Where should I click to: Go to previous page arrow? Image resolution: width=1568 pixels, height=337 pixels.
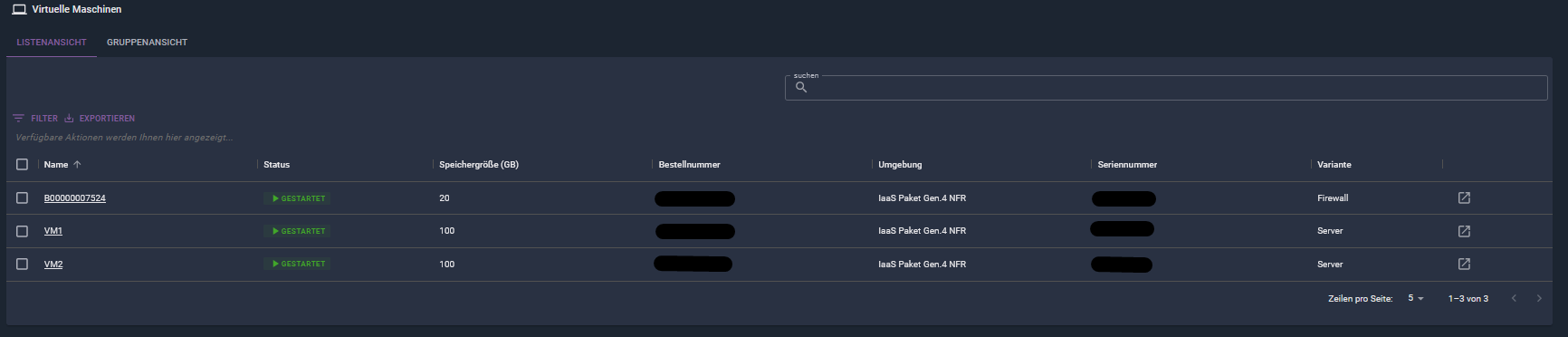(1514, 298)
